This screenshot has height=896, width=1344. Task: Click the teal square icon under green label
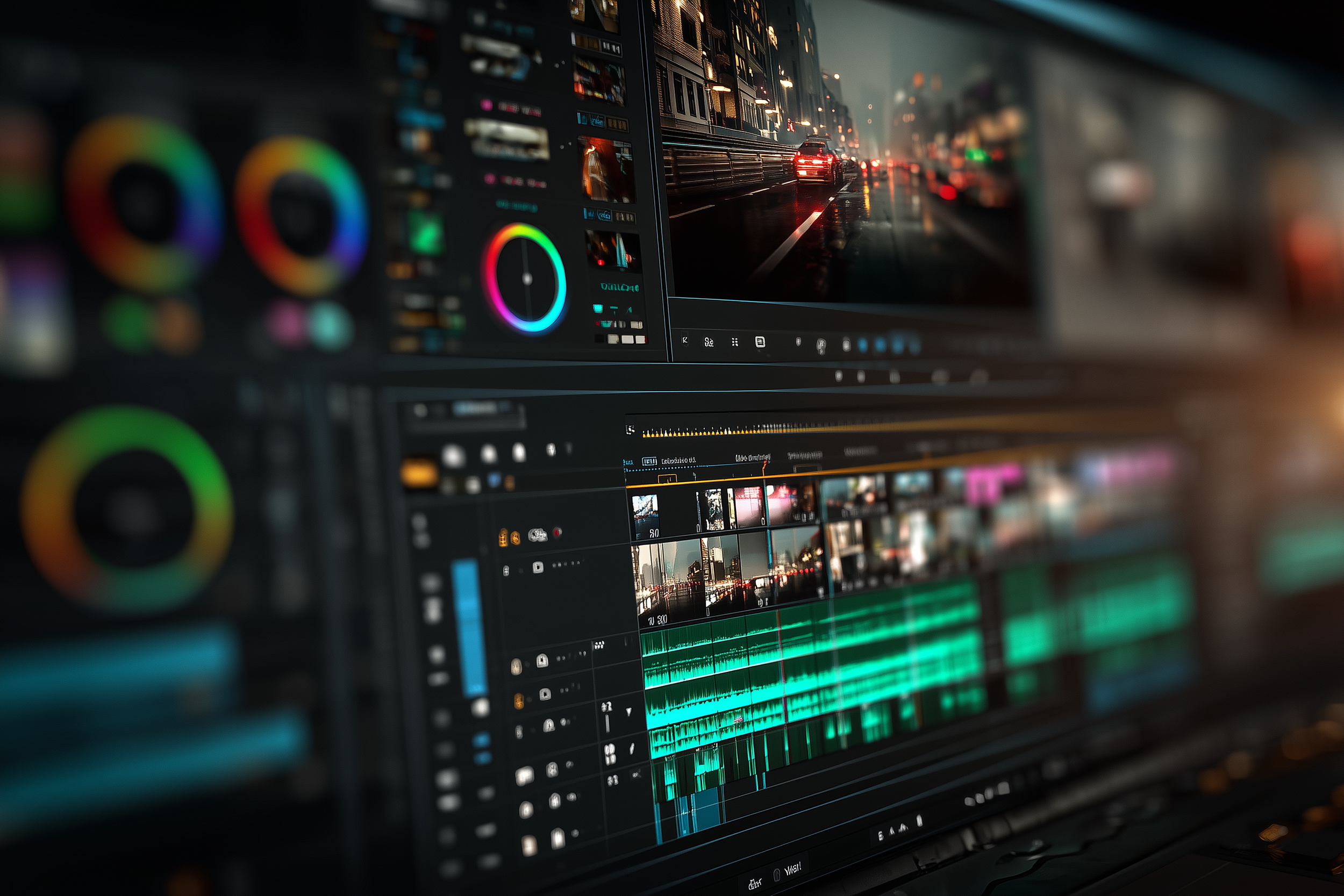point(598,309)
